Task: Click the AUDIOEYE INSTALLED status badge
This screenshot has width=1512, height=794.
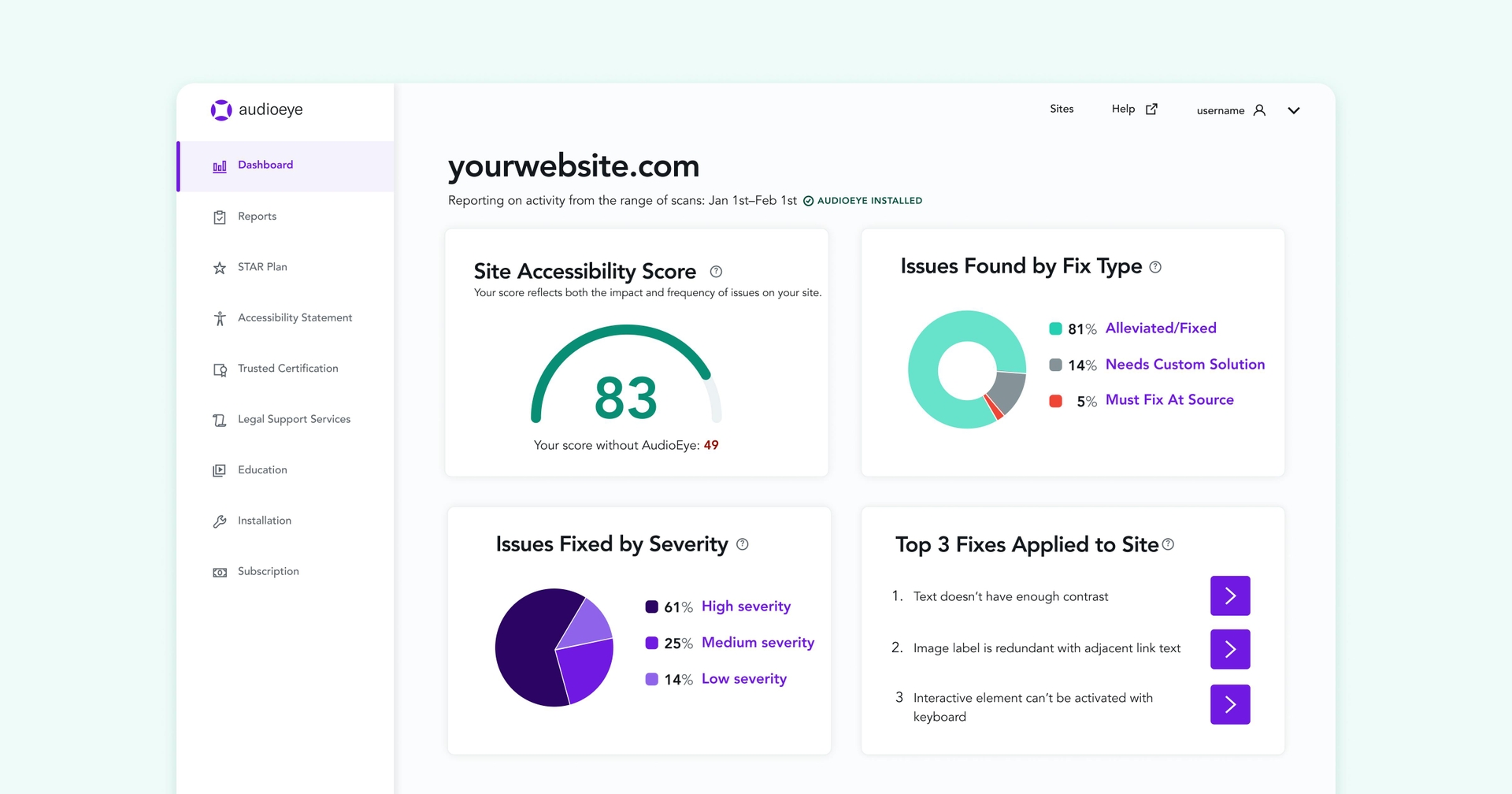Action: tap(863, 201)
